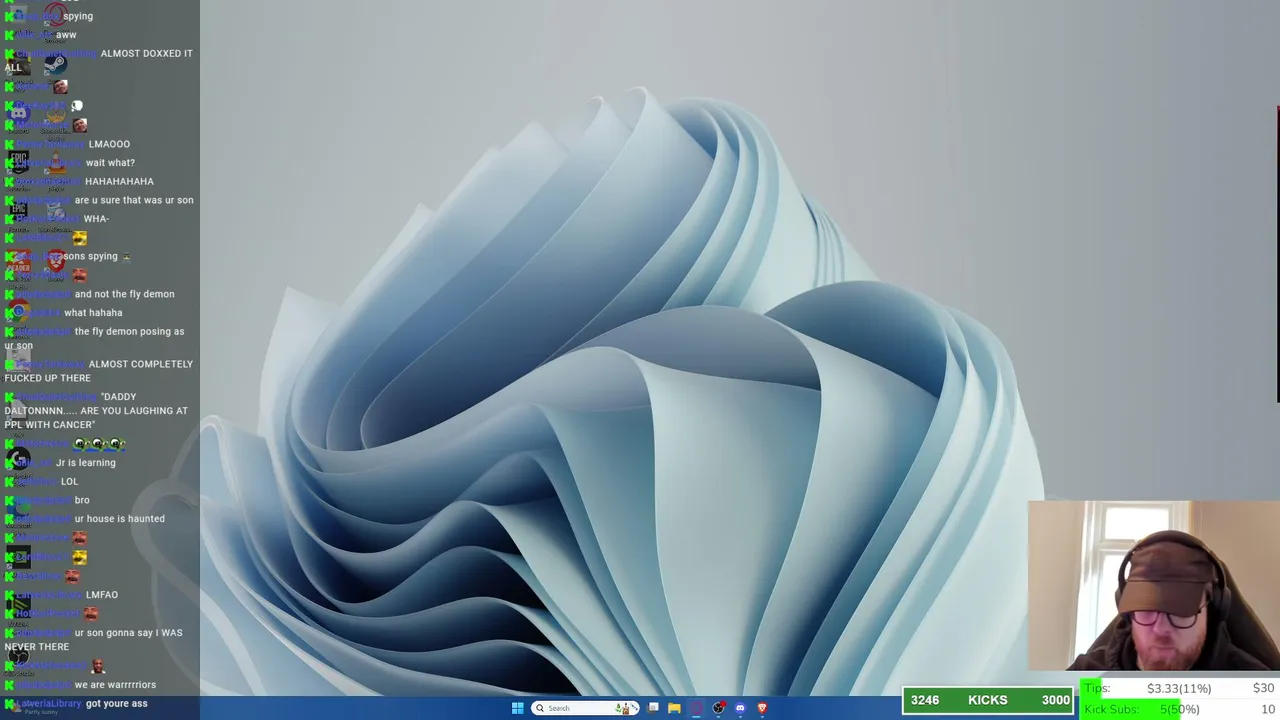Screen dimensions: 1280x720
Task: Select the Logitech G desktop shortcut
Action: pyautogui.click(x=18, y=458)
